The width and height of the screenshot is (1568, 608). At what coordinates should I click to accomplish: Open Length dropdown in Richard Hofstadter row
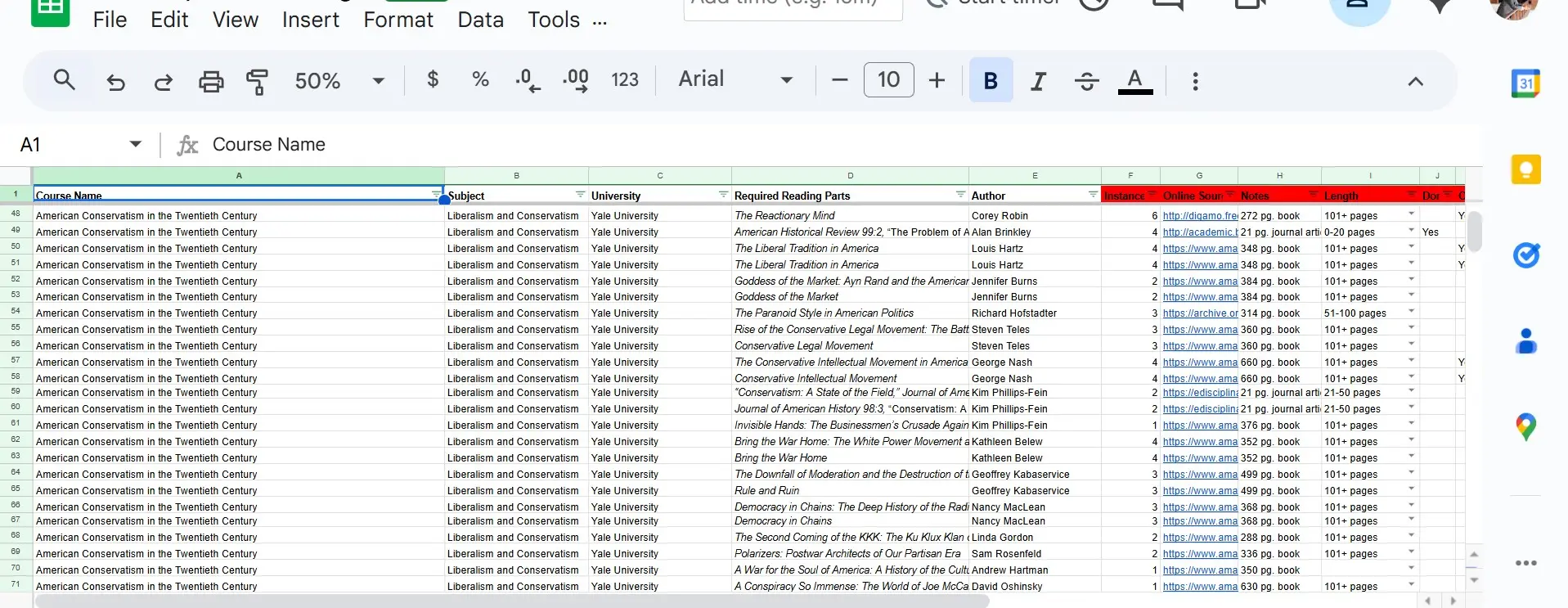click(x=1411, y=312)
